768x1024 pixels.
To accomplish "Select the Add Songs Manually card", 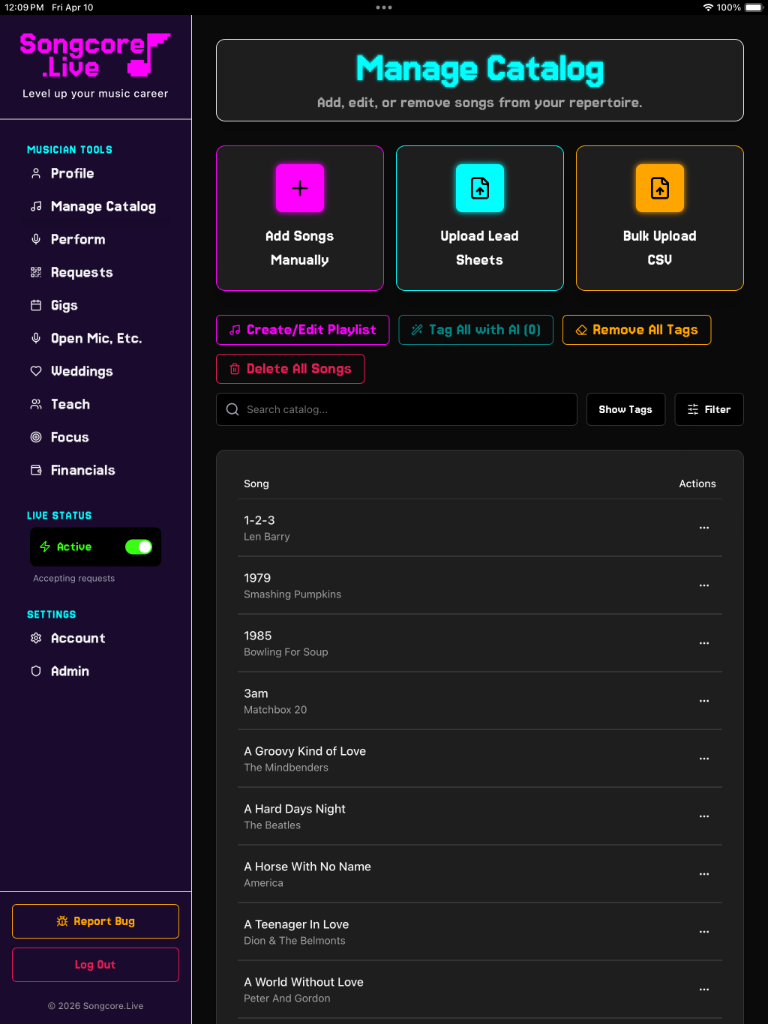I will [300, 218].
